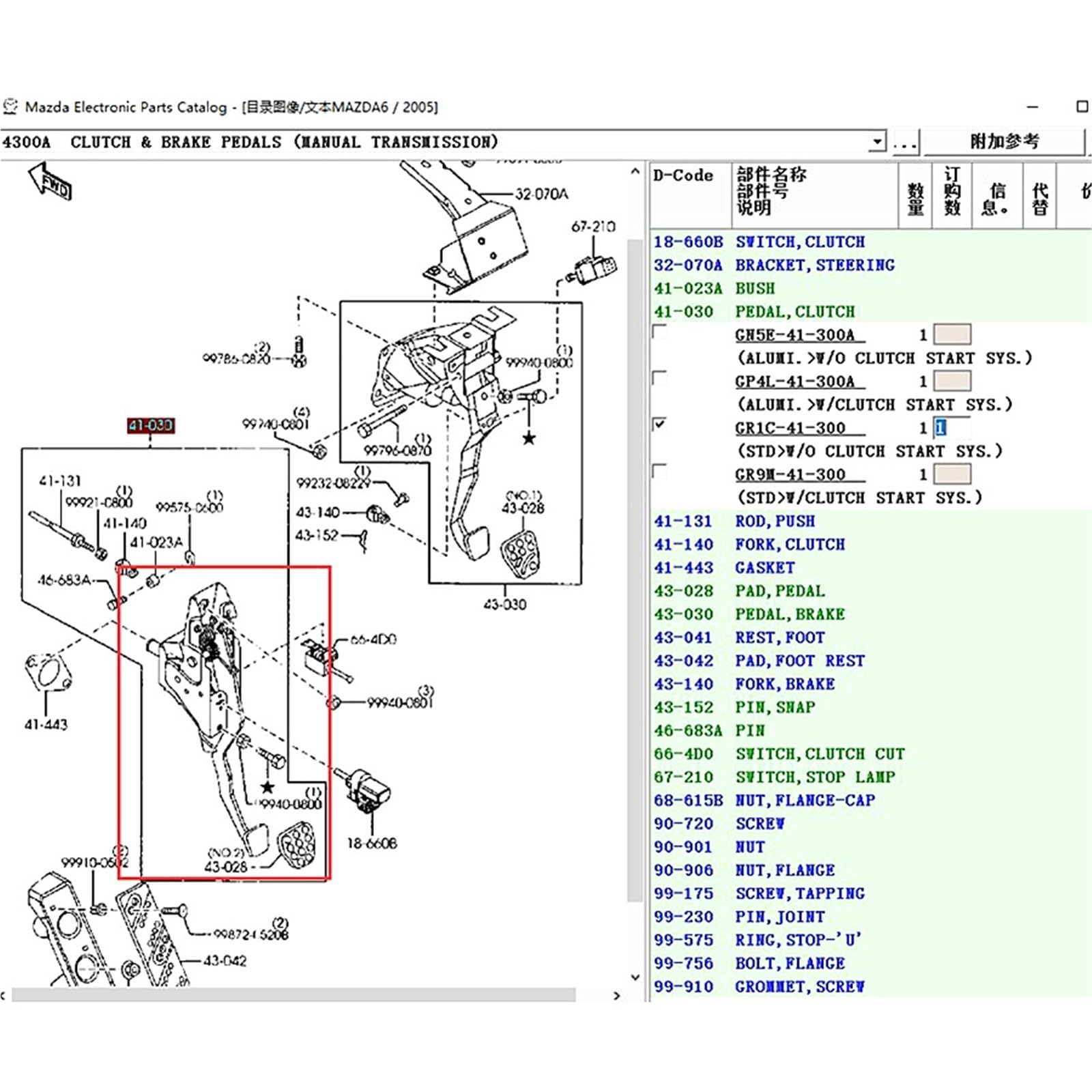Click the diagram's scroll up arrow

click(x=635, y=171)
